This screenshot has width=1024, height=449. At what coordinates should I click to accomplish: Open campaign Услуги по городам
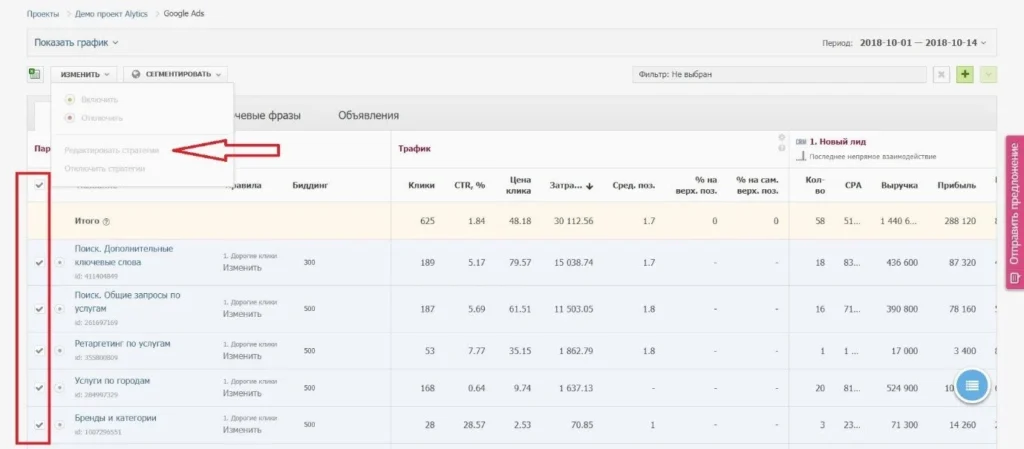tap(113, 380)
